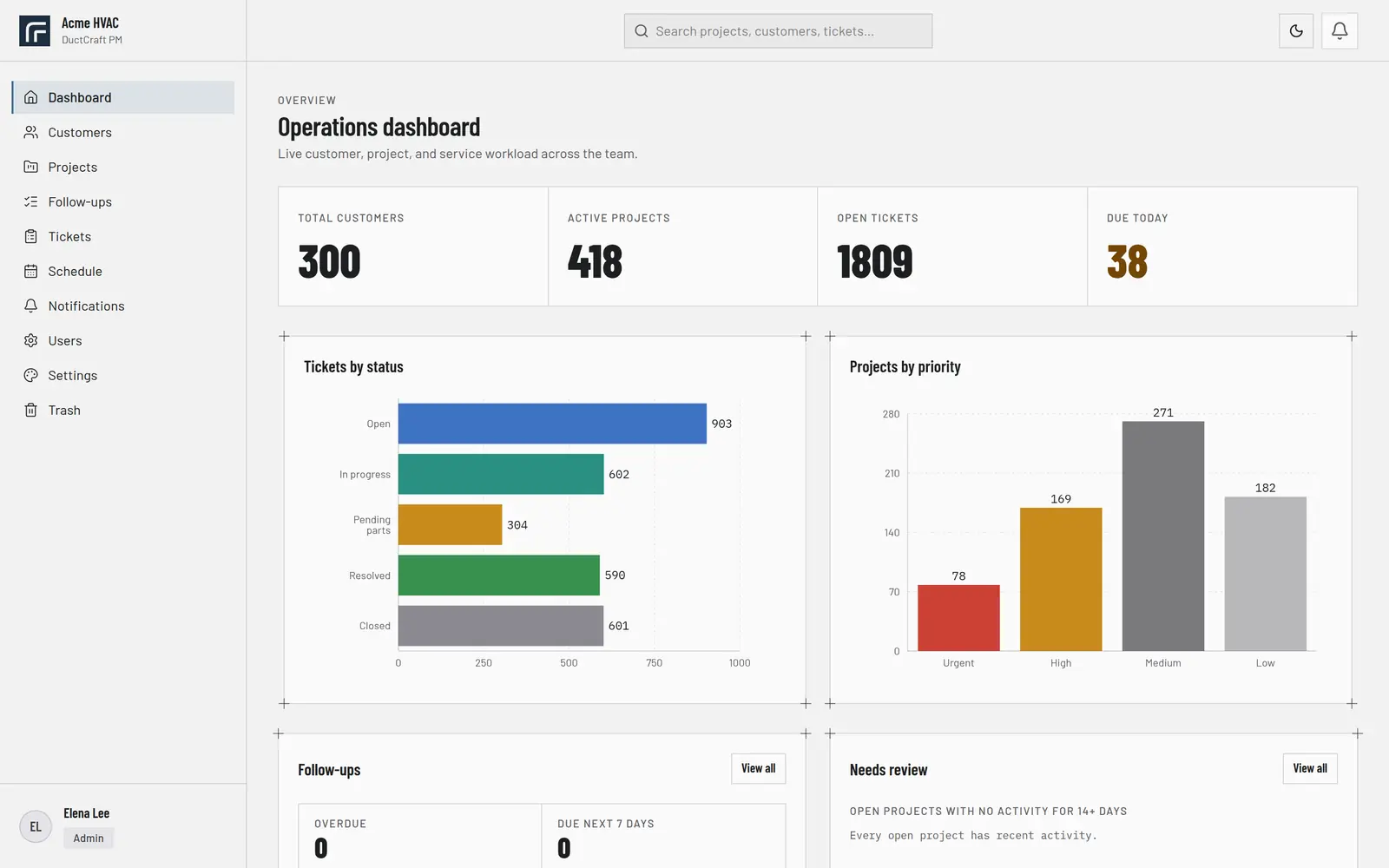Click the orange Pending parts bar

[450, 524]
